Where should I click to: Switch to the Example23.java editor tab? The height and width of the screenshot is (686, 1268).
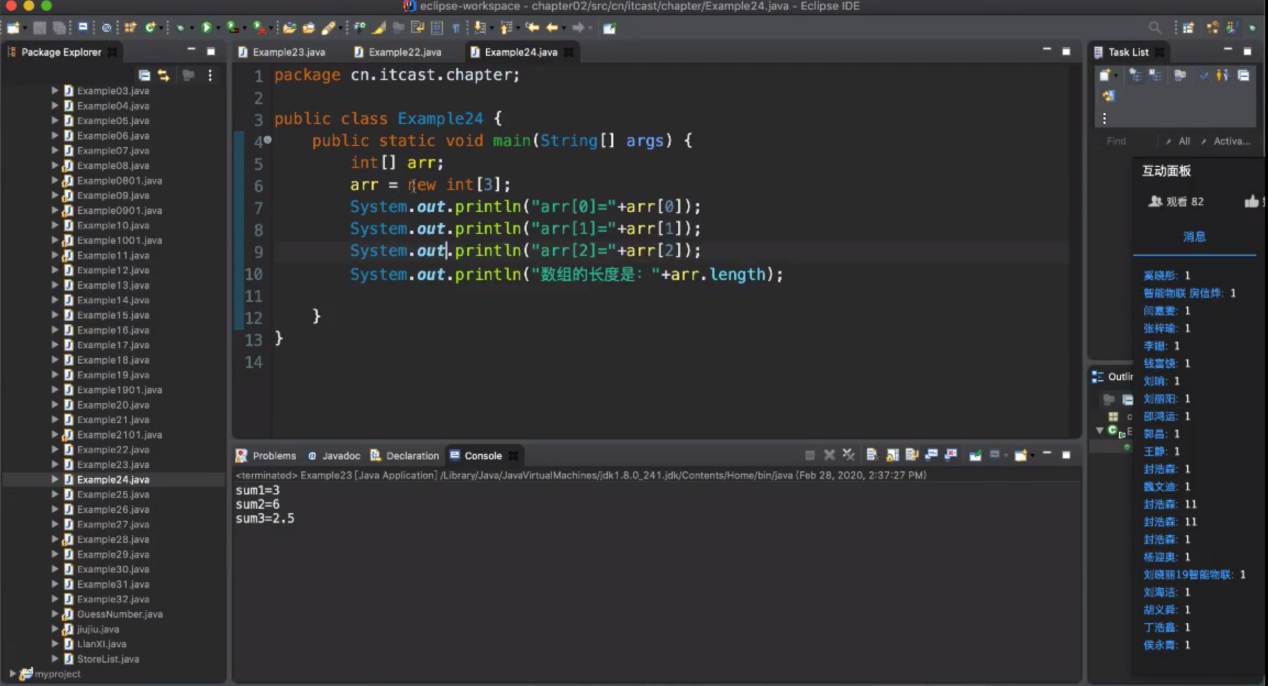(288, 52)
